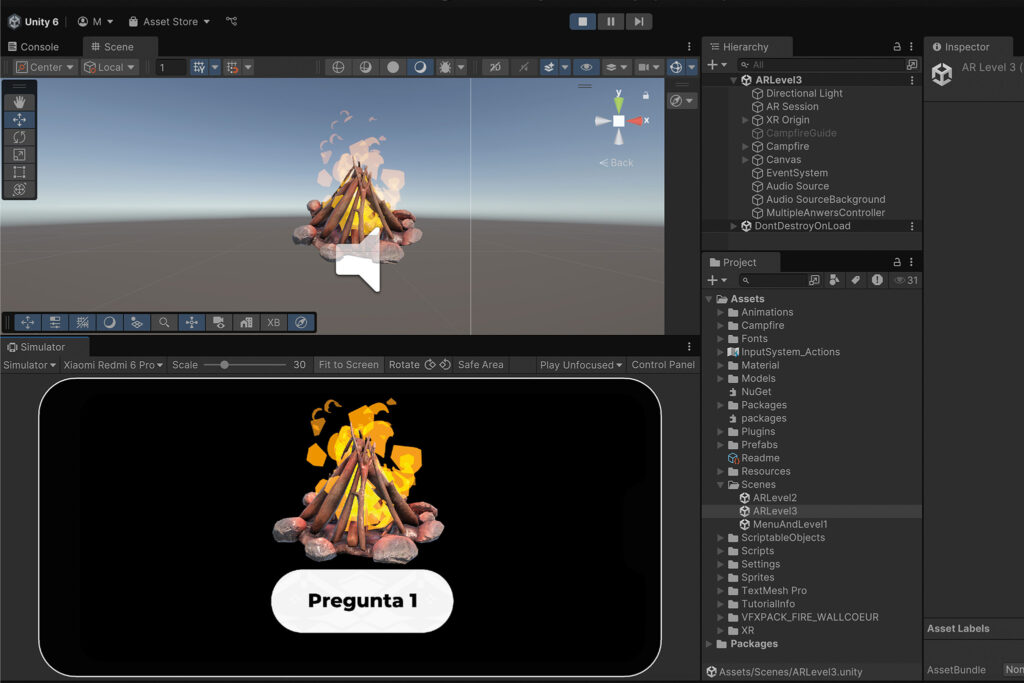Screen dimensions: 1024x683
Task: Click the Pregunta 1 button in simulator
Action: pyautogui.click(x=362, y=601)
